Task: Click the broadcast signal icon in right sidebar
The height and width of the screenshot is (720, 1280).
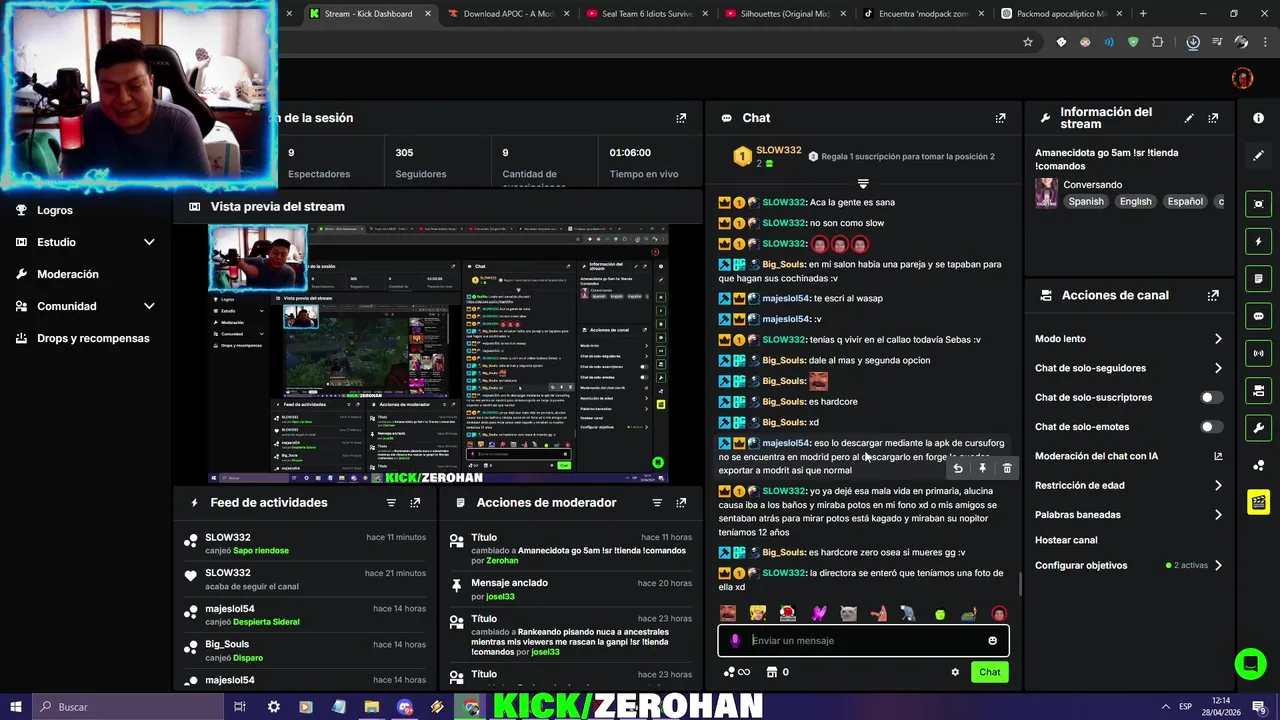Action: click(x=1258, y=353)
